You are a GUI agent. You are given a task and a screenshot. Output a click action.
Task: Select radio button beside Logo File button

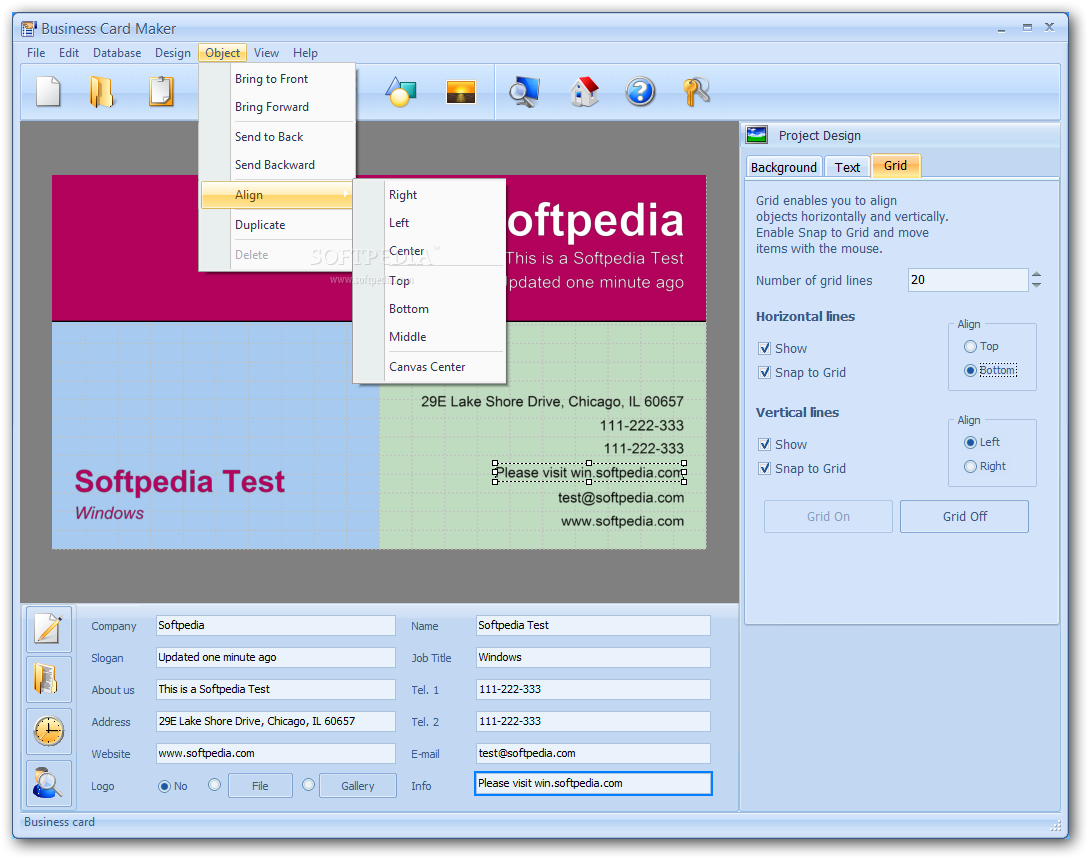coord(215,785)
